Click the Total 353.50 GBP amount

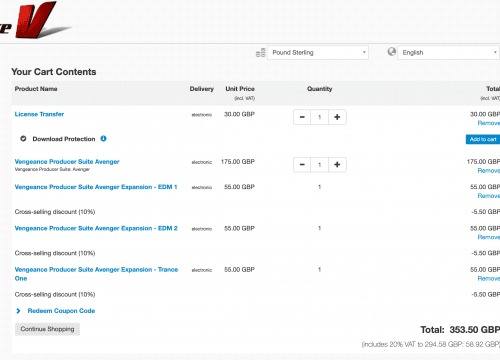click(475, 330)
